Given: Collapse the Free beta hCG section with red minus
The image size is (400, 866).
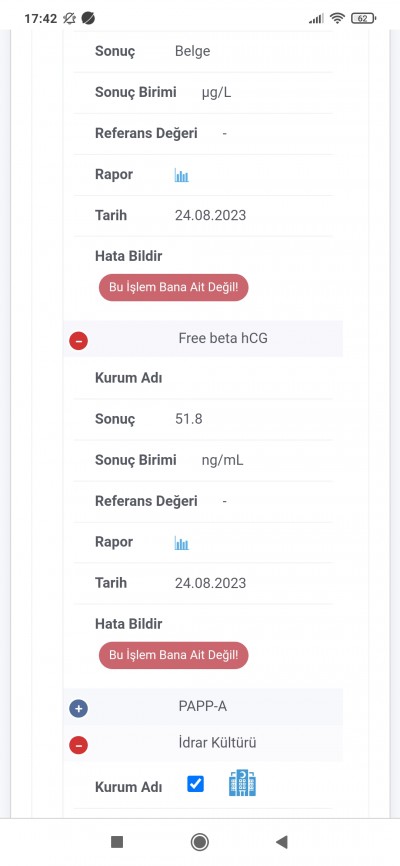Looking at the screenshot, I should pos(78,341).
